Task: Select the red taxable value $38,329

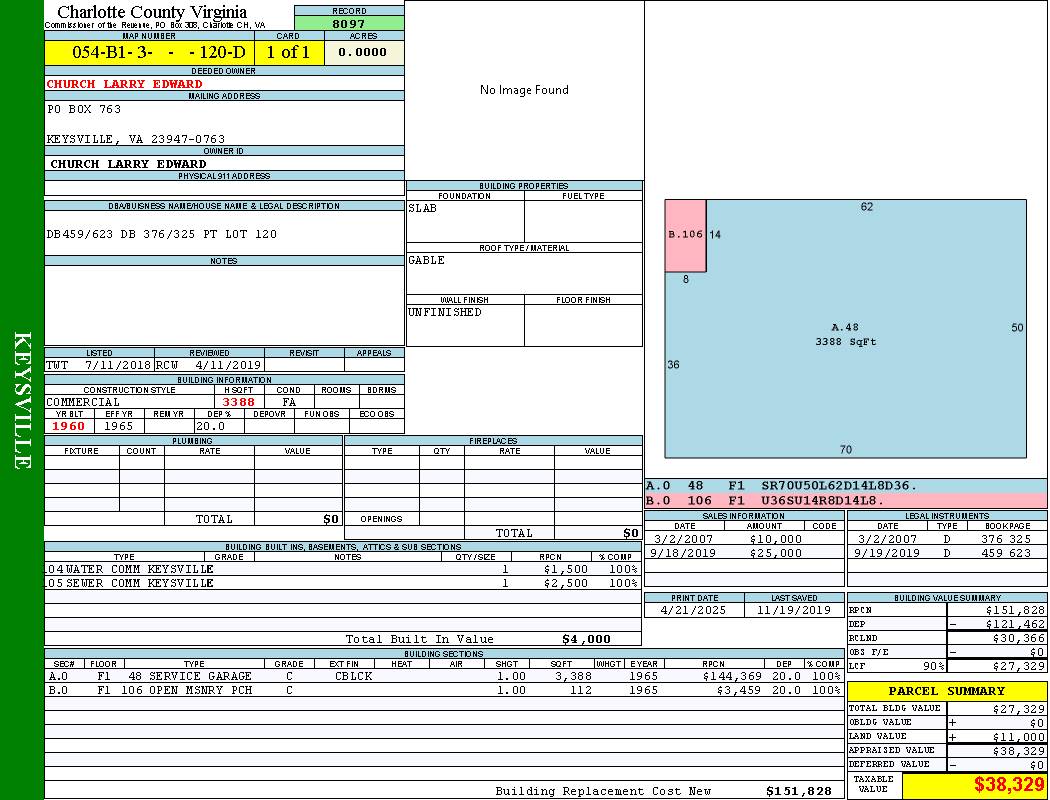Action: click(1008, 786)
